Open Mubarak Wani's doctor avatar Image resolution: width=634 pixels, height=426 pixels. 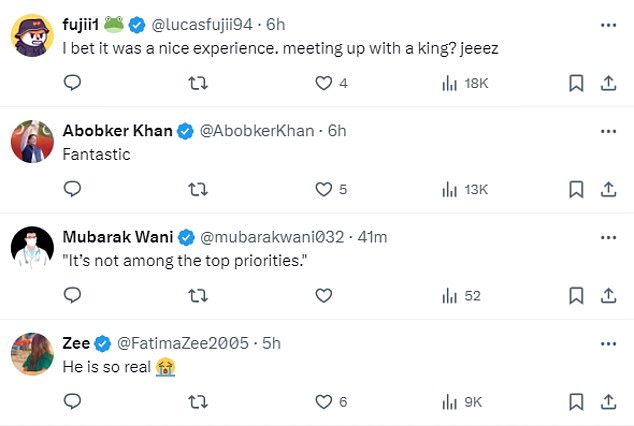point(32,247)
